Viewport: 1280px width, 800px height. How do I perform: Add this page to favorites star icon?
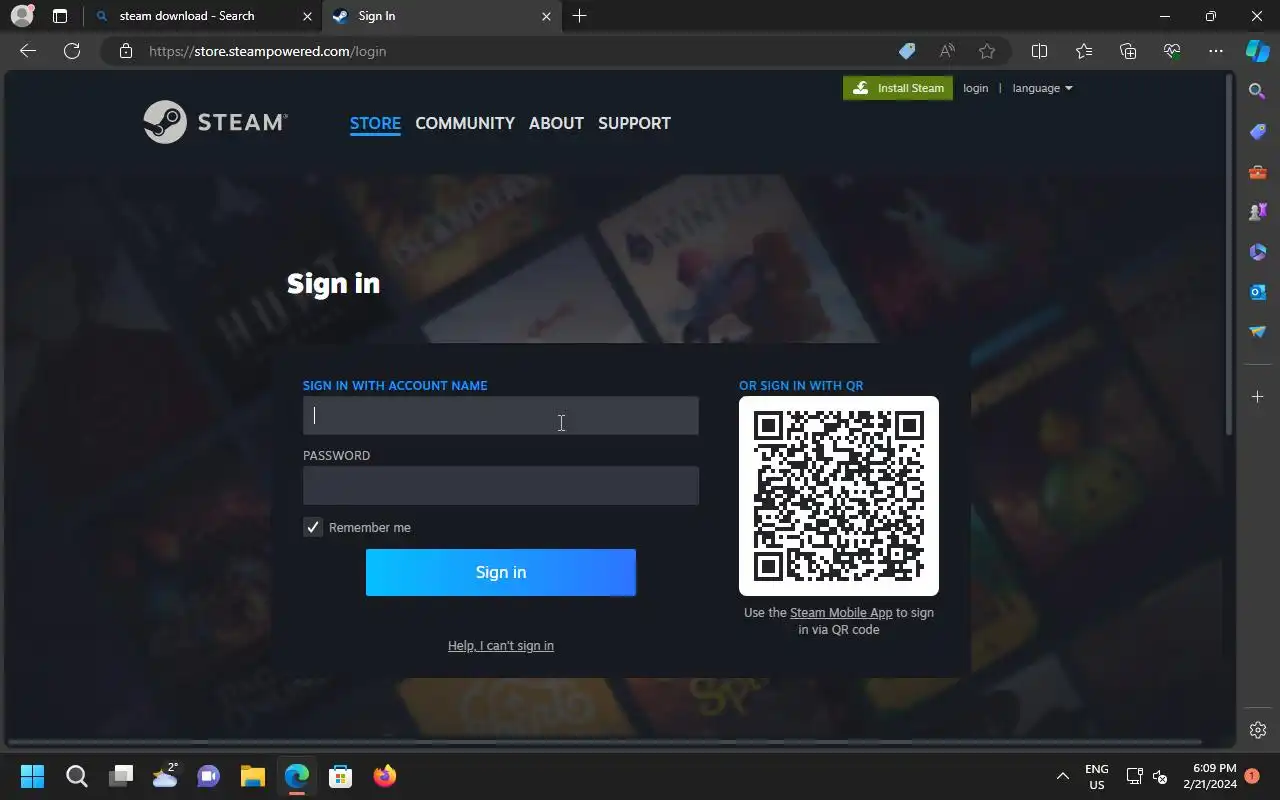987,51
